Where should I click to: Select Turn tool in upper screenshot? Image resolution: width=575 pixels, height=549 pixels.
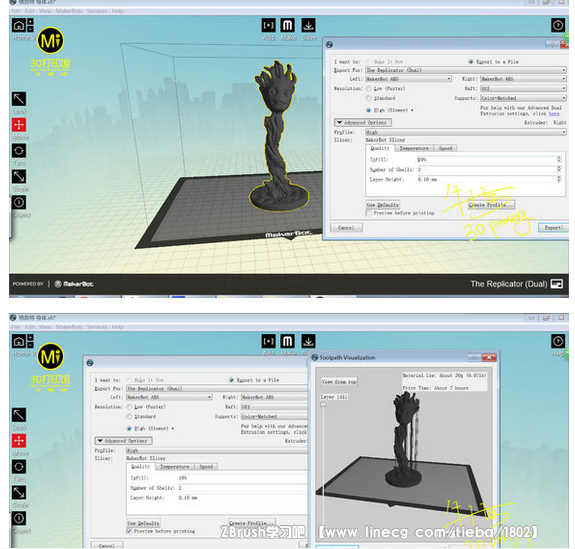point(19,150)
